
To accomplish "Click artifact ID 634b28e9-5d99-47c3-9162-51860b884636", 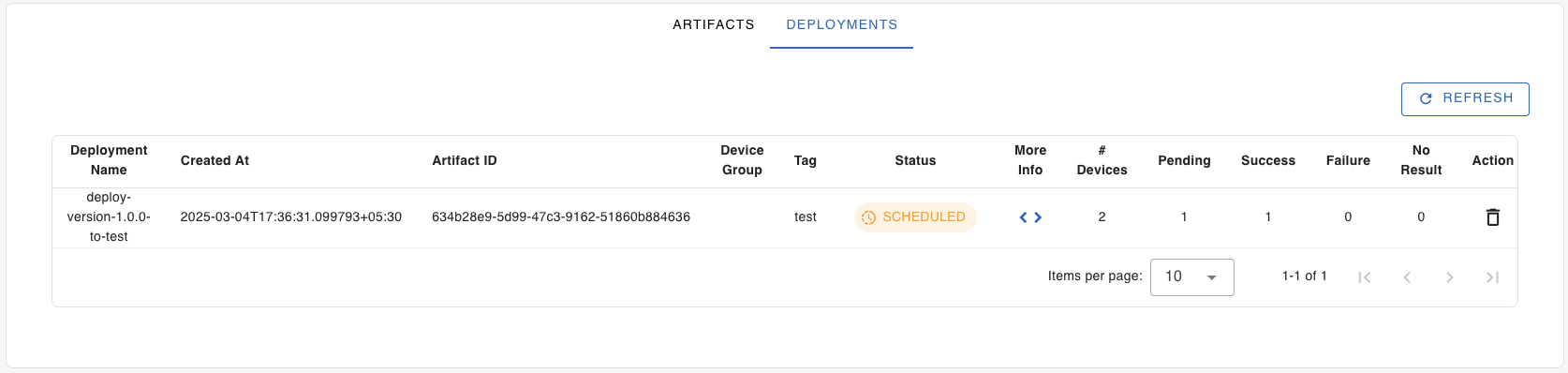I will tap(561, 217).
